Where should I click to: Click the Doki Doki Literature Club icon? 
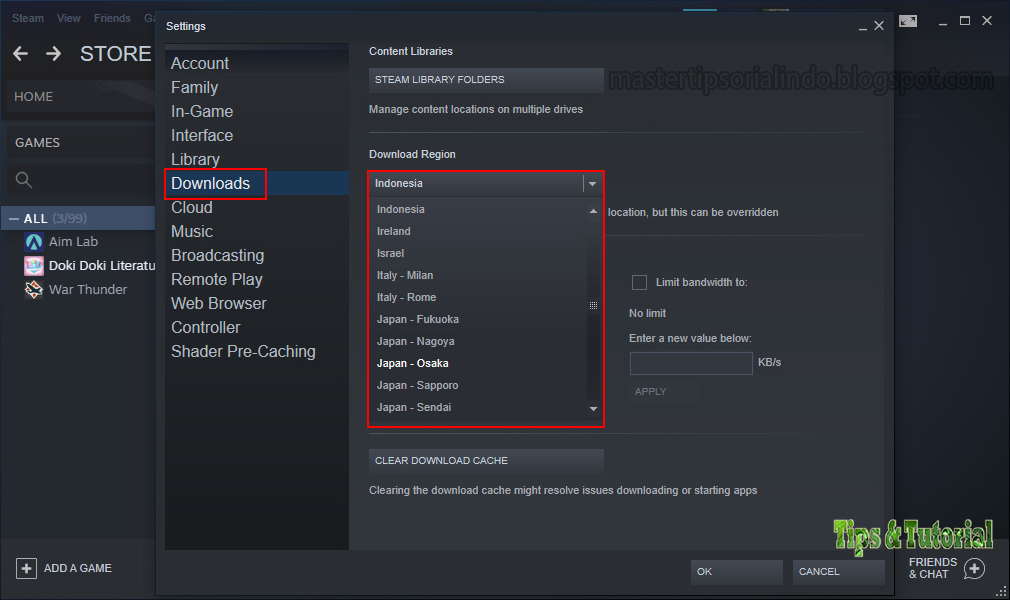[x=33, y=266]
